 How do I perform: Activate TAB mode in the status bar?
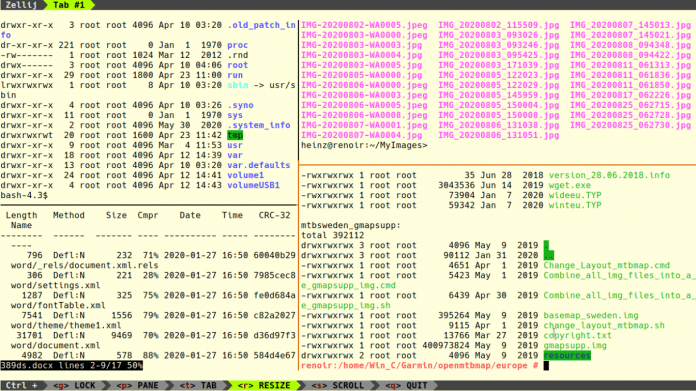[198, 385]
